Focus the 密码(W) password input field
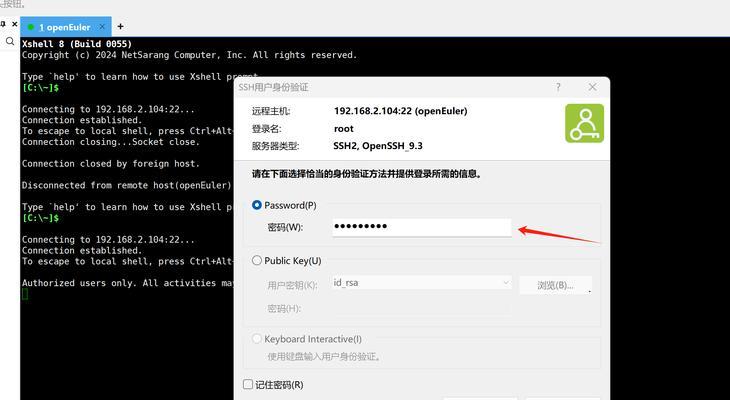The height and width of the screenshot is (400, 730). click(422, 227)
